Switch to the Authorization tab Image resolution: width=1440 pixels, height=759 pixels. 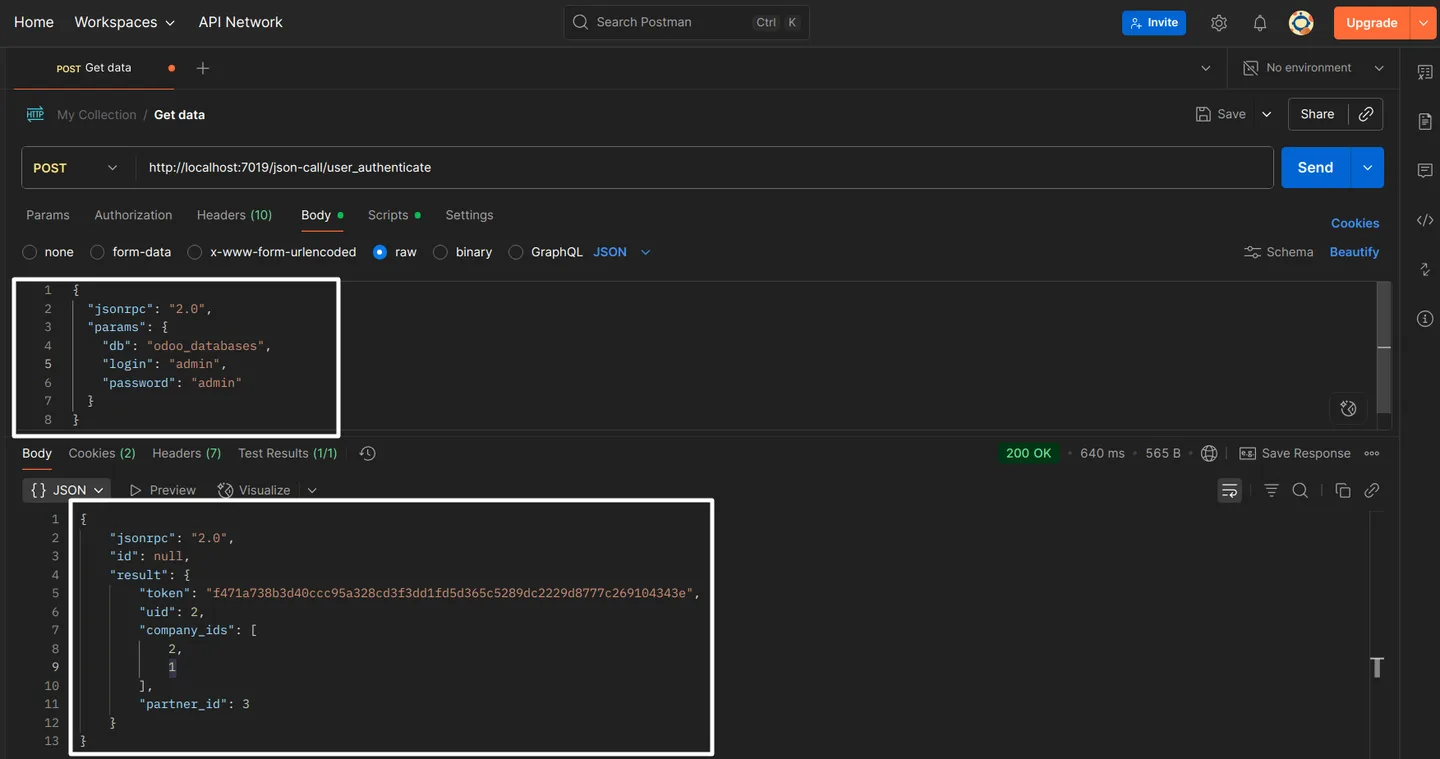coord(133,215)
